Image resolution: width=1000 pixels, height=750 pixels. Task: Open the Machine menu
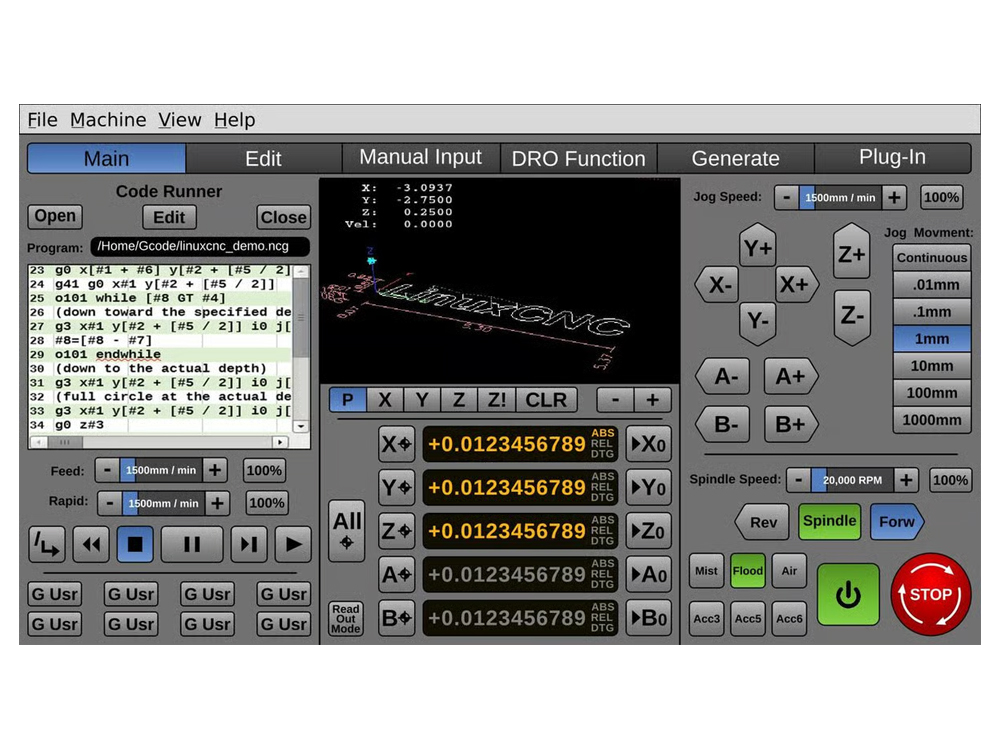coord(108,120)
